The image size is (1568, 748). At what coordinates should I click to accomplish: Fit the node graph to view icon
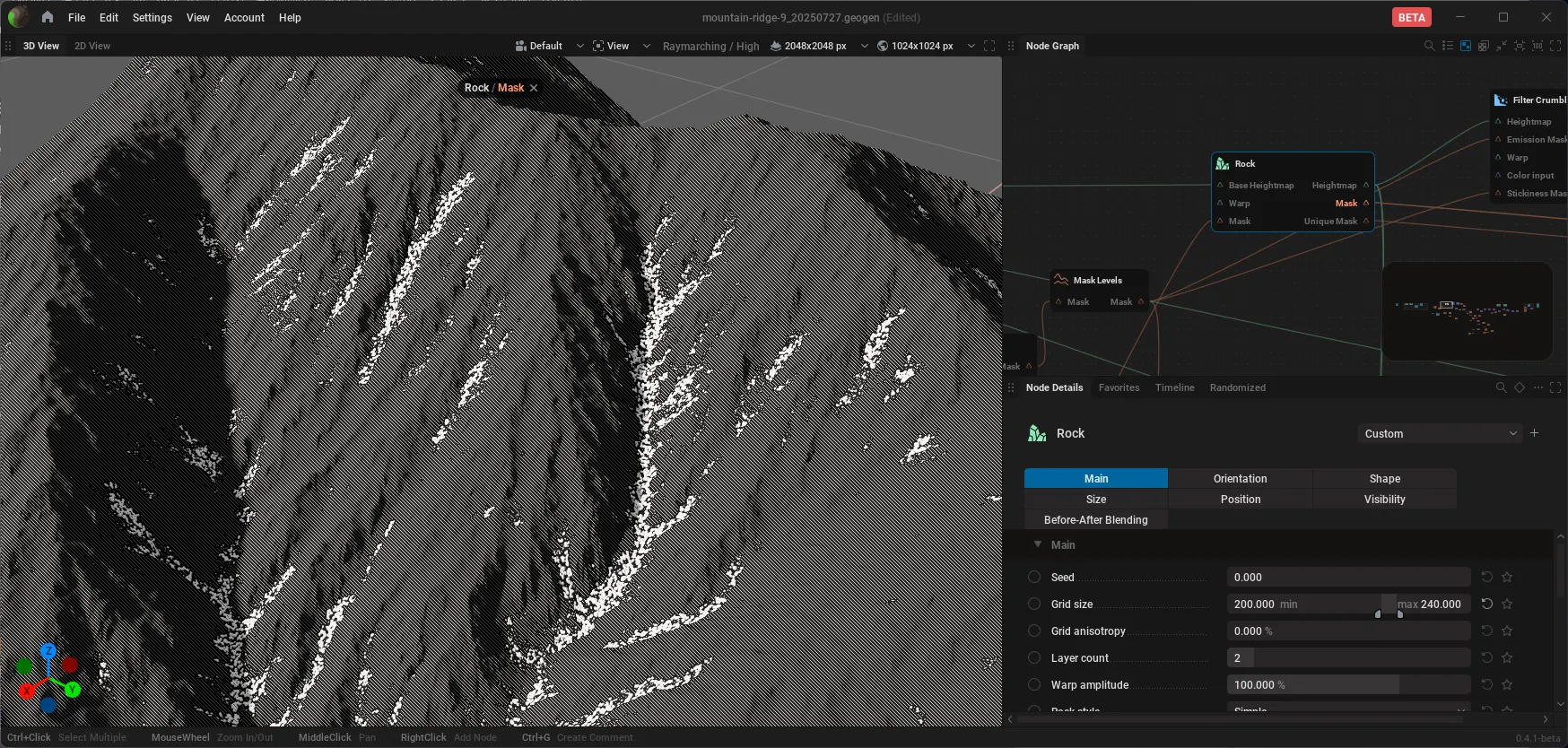1519,46
